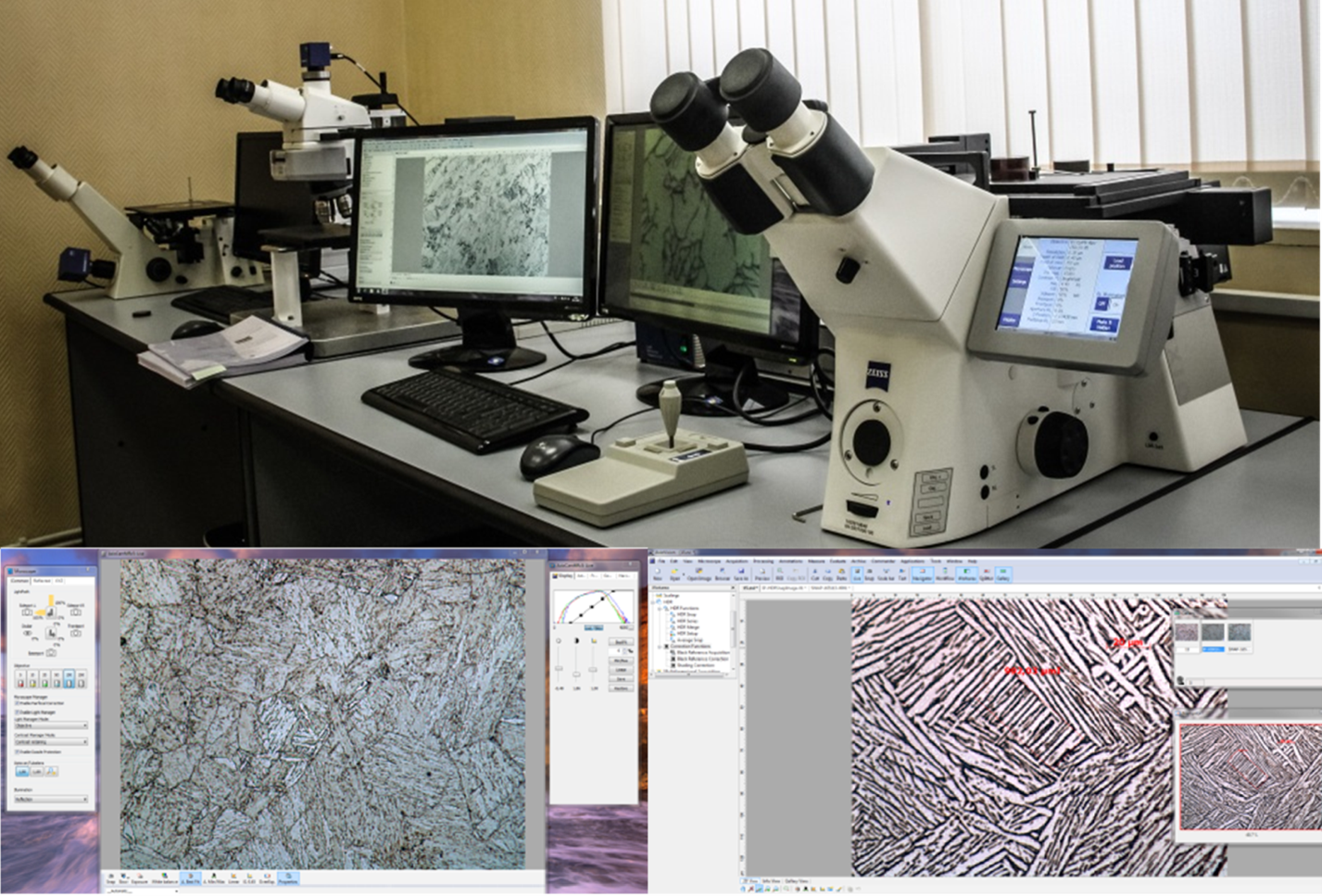Toggle Enable Light Manager checkbox
Screen dimensions: 1322x896
[x=17, y=712]
